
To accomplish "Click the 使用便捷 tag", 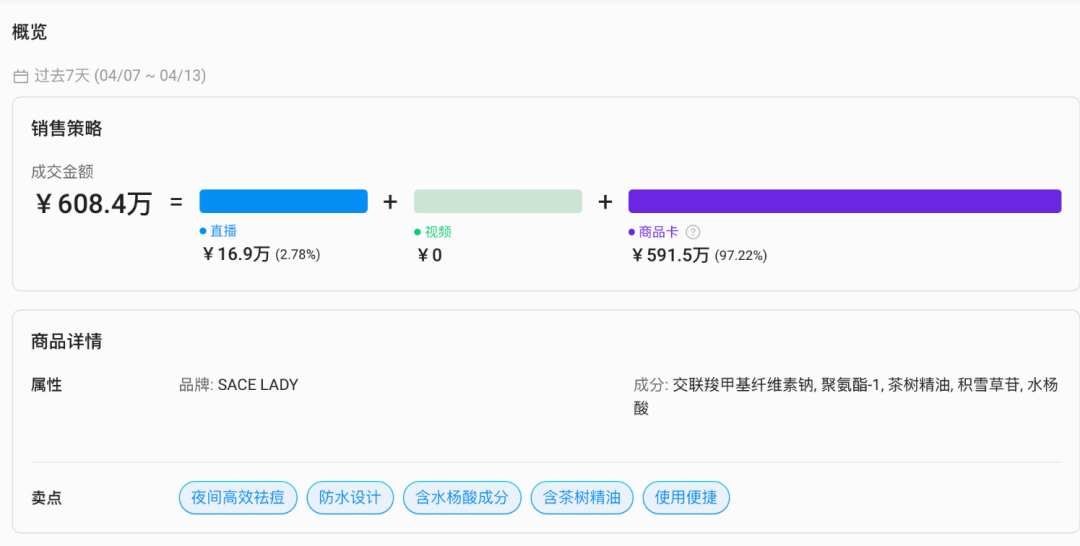I will [x=686, y=498].
